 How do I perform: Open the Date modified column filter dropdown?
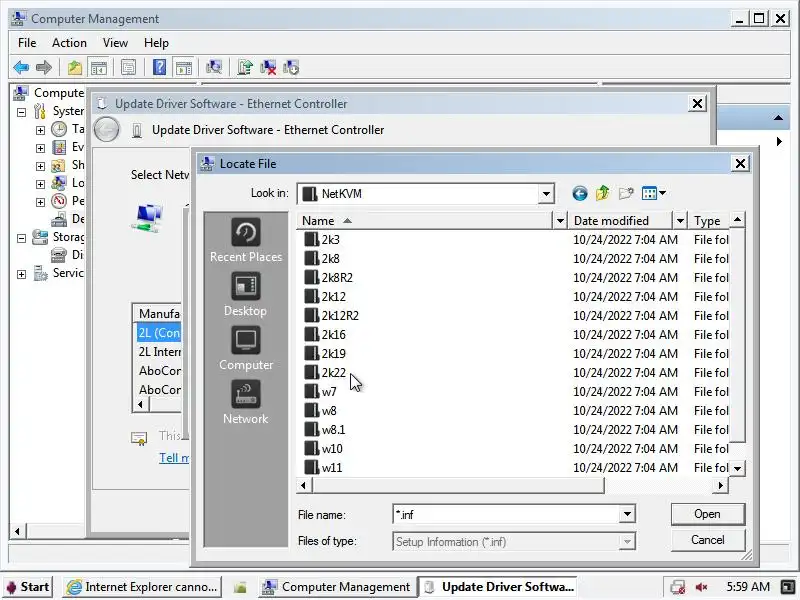[680, 221]
